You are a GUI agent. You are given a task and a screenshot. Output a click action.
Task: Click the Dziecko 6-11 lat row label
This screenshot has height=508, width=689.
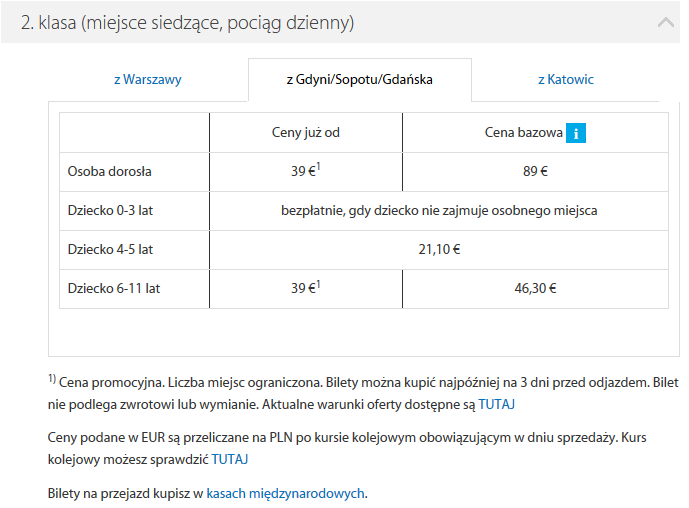click(114, 289)
